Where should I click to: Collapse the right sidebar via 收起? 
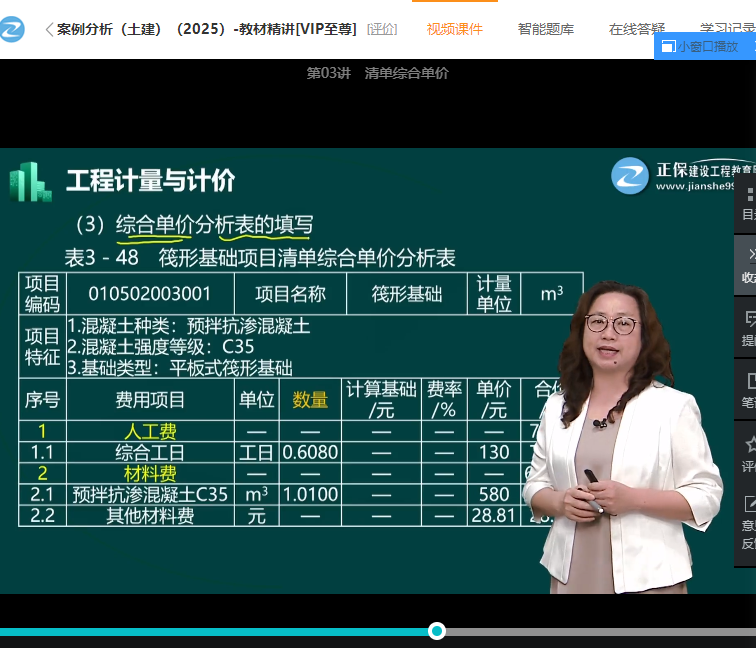[x=748, y=265]
